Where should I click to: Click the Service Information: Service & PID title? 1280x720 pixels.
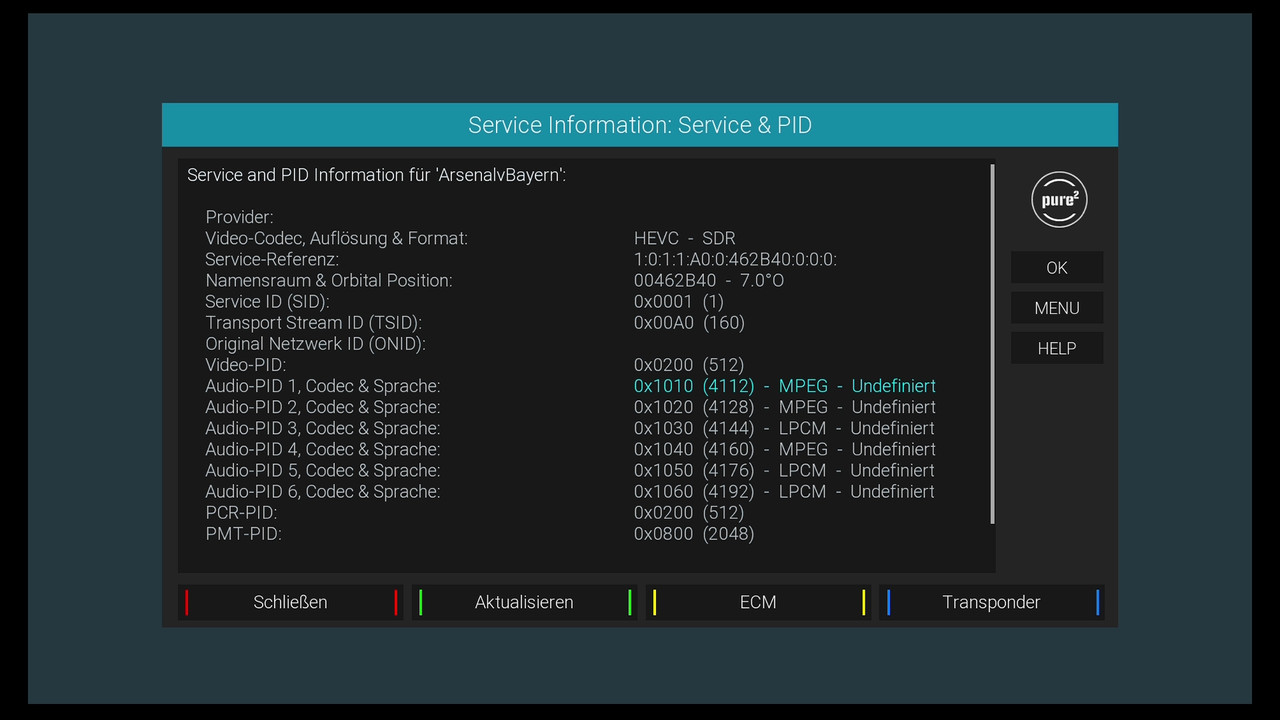(x=640, y=125)
